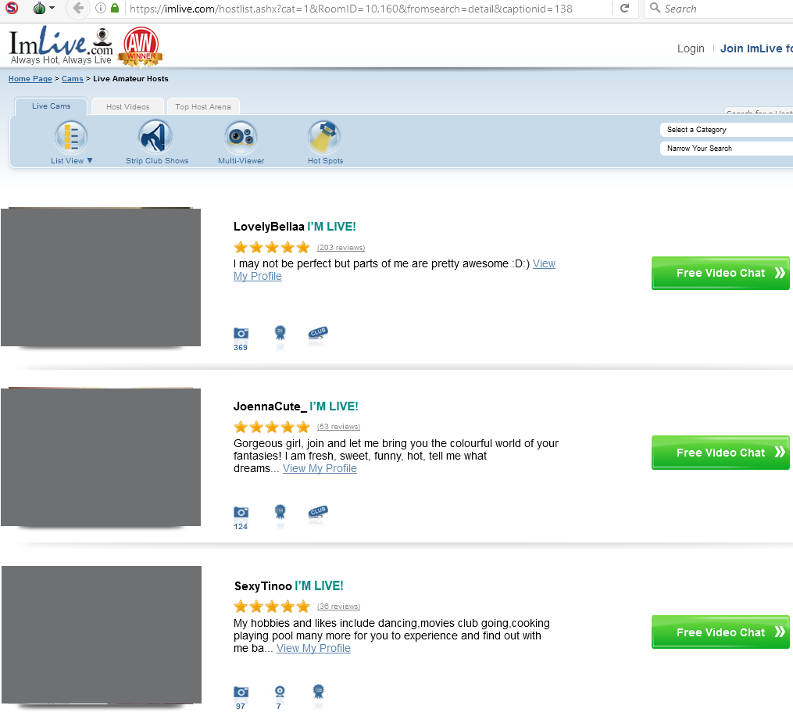The height and width of the screenshot is (716, 793).
Task: Select the Top Host Arena tab
Action: [203, 106]
